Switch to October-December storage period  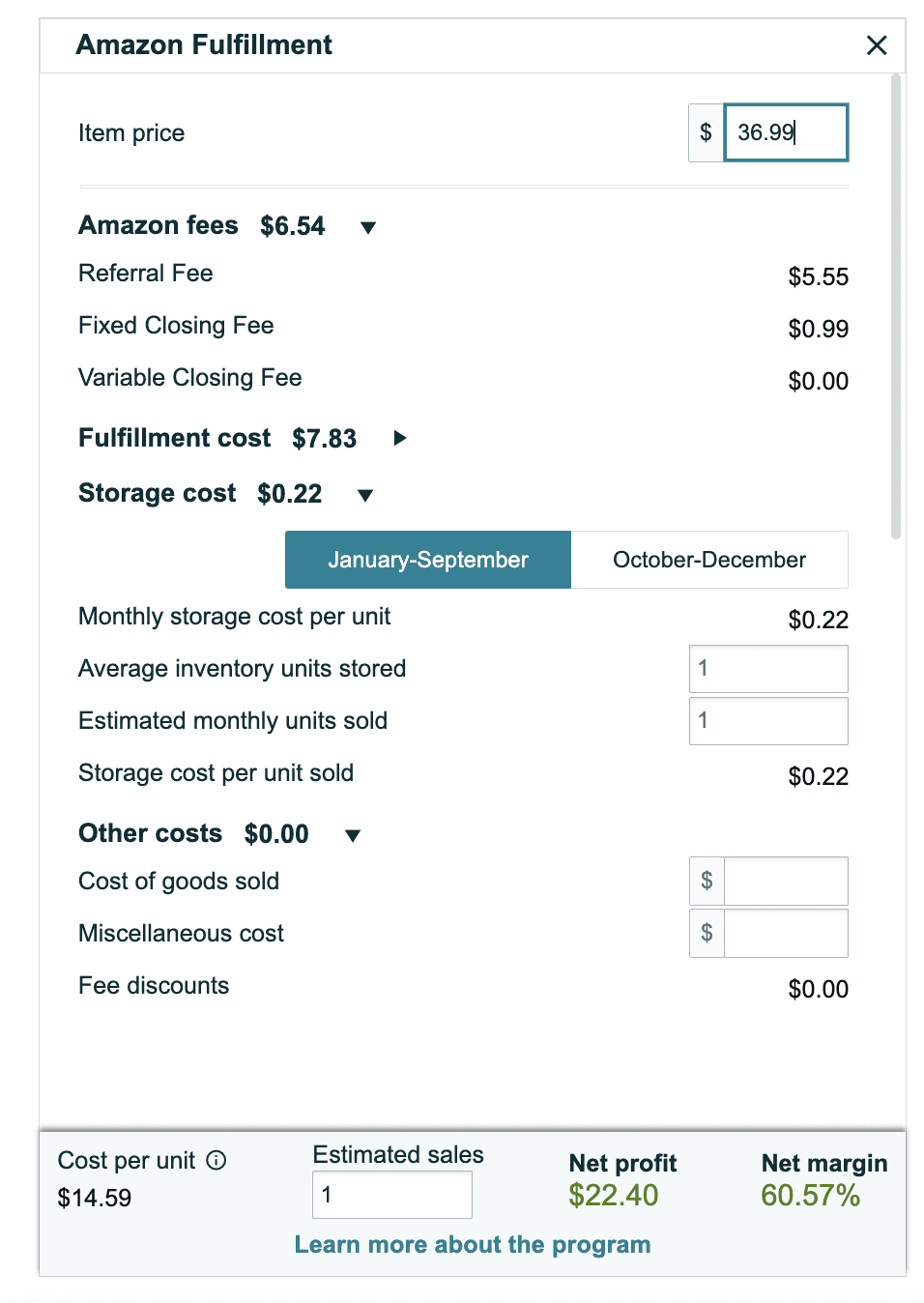[x=709, y=560]
